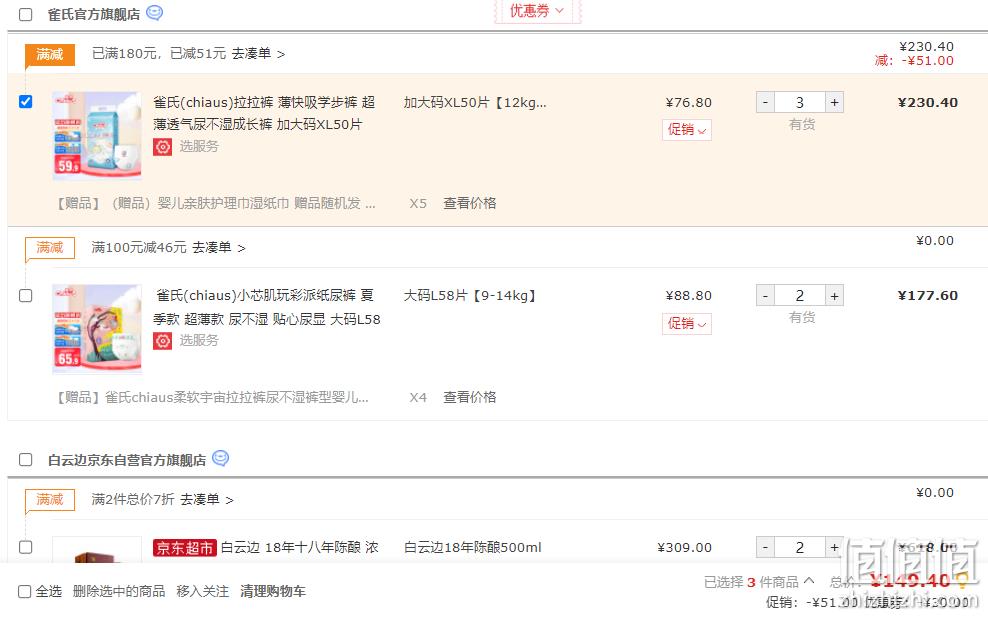Select all items from 雀氏官方旗舰店
Image resolution: width=988 pixels, height=617 pixels.
pyautogui.click(x=26, y=14)
